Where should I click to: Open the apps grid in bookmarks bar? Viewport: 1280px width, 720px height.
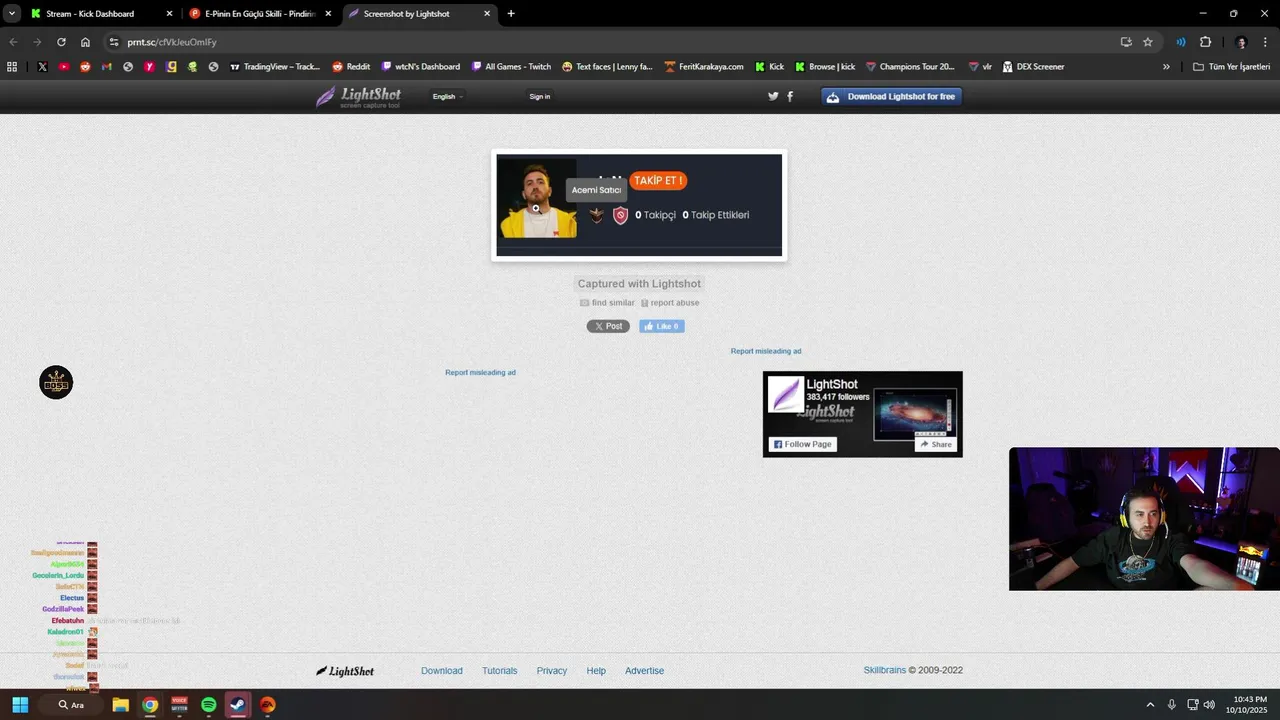12,67
